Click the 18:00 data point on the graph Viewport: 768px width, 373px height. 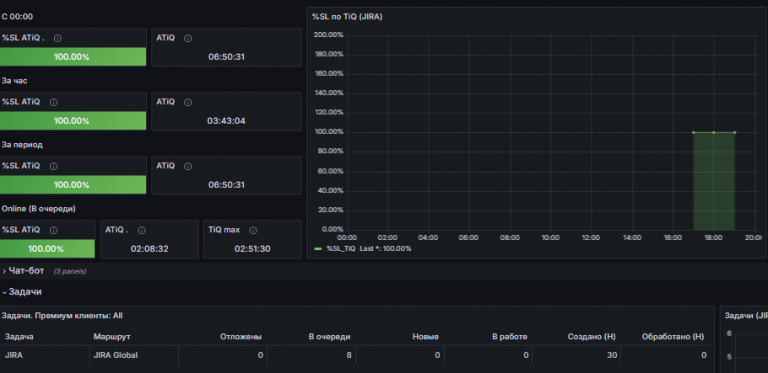tap(713, 132)
